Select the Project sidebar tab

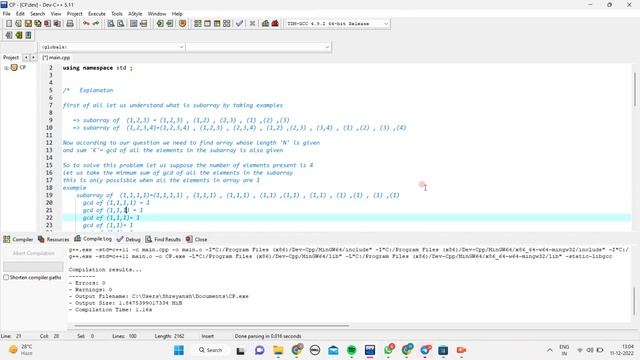click(x=11, y=58)
